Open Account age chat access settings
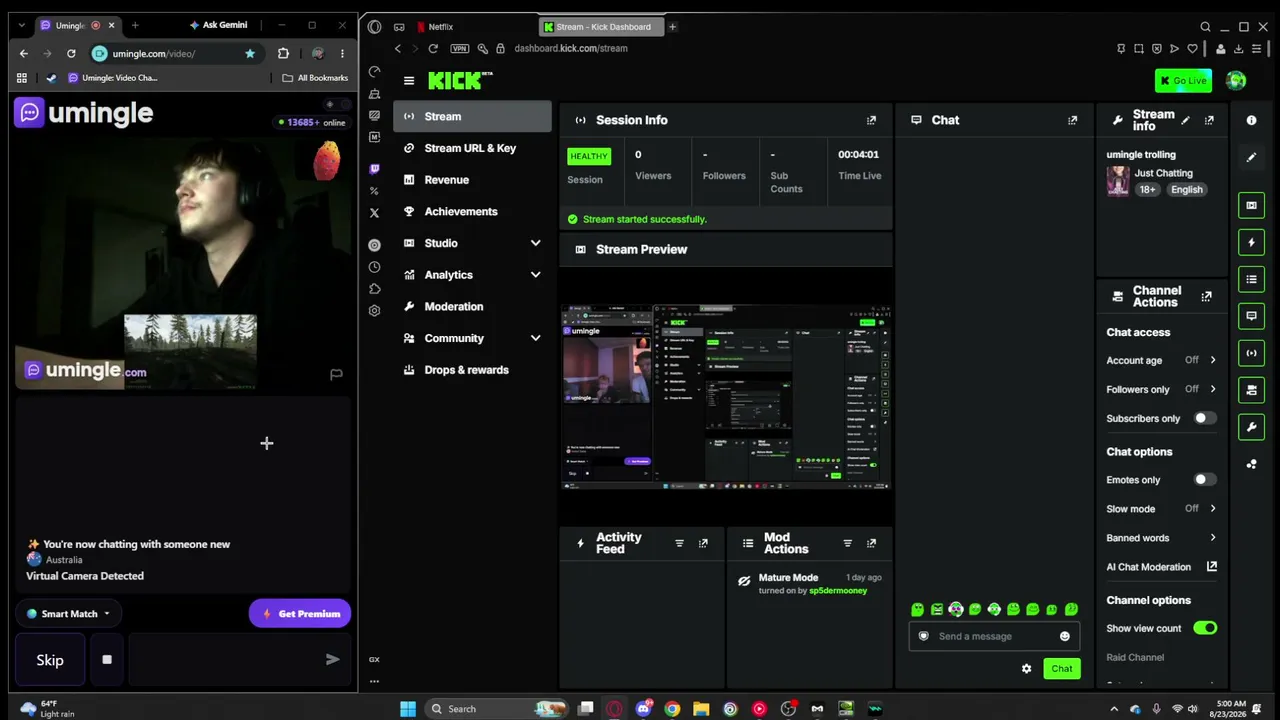The image size is (1280, 720). click(1161, 360)
